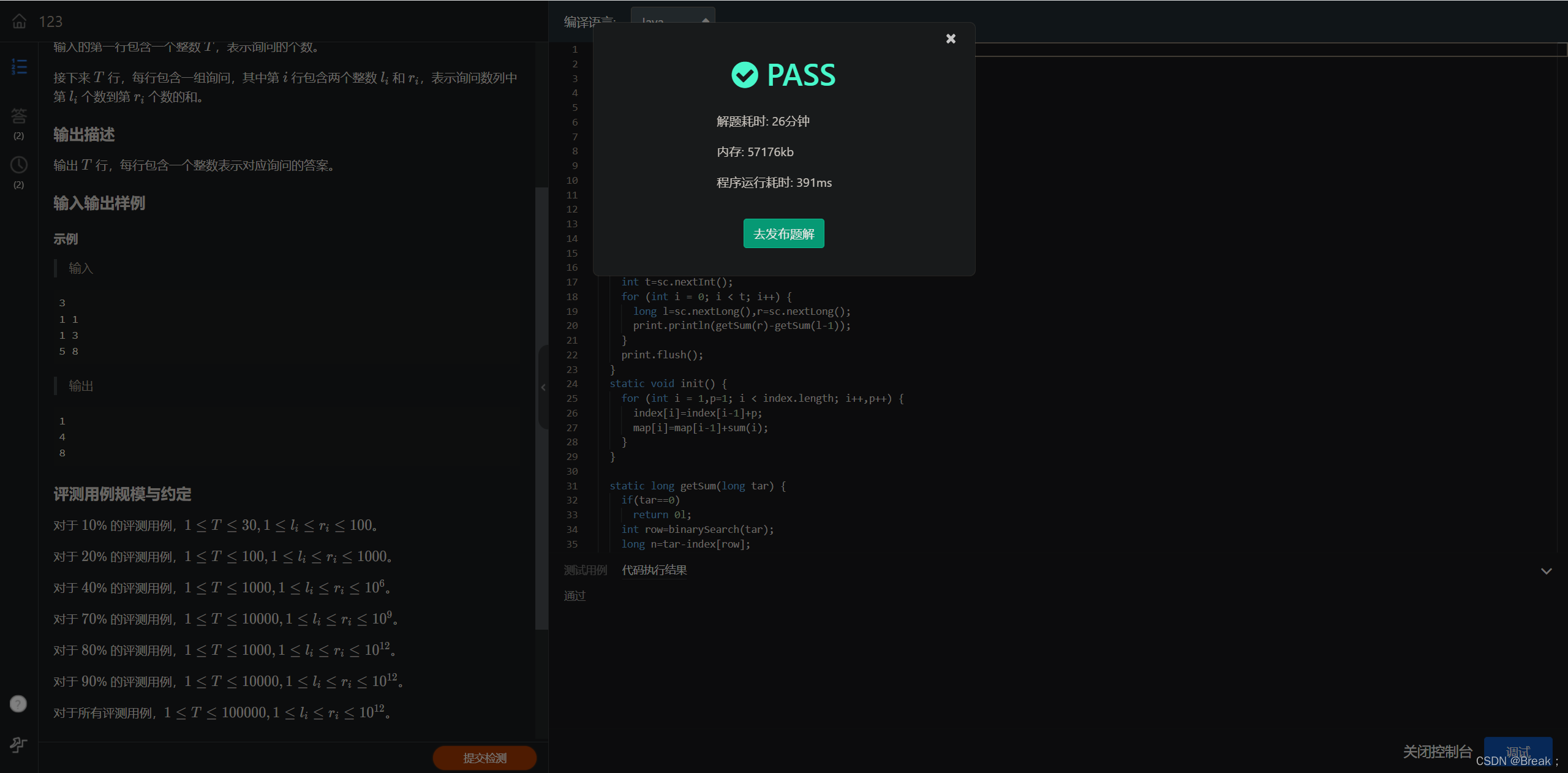Collapse the console panel with chevron
The image size is (1568, 773).
click(x=1546, y=571)
